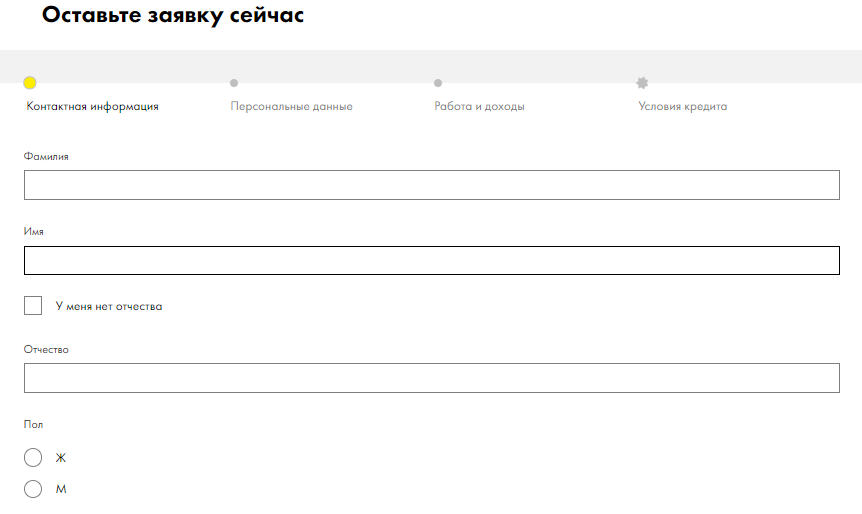Image resolution: width=862 pixels, height=514 pixels.
Task: Click the Отчество input box
Action: click(431, 378)
